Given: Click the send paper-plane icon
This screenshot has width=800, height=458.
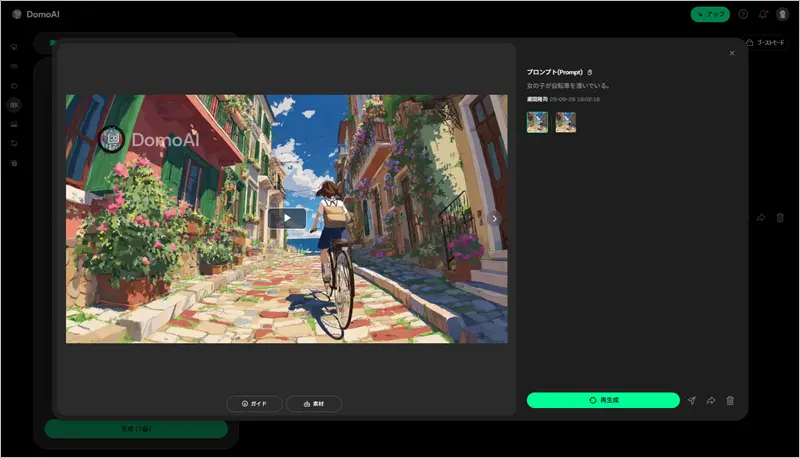Looking at the screenshot, I should (x=691, y=400).
